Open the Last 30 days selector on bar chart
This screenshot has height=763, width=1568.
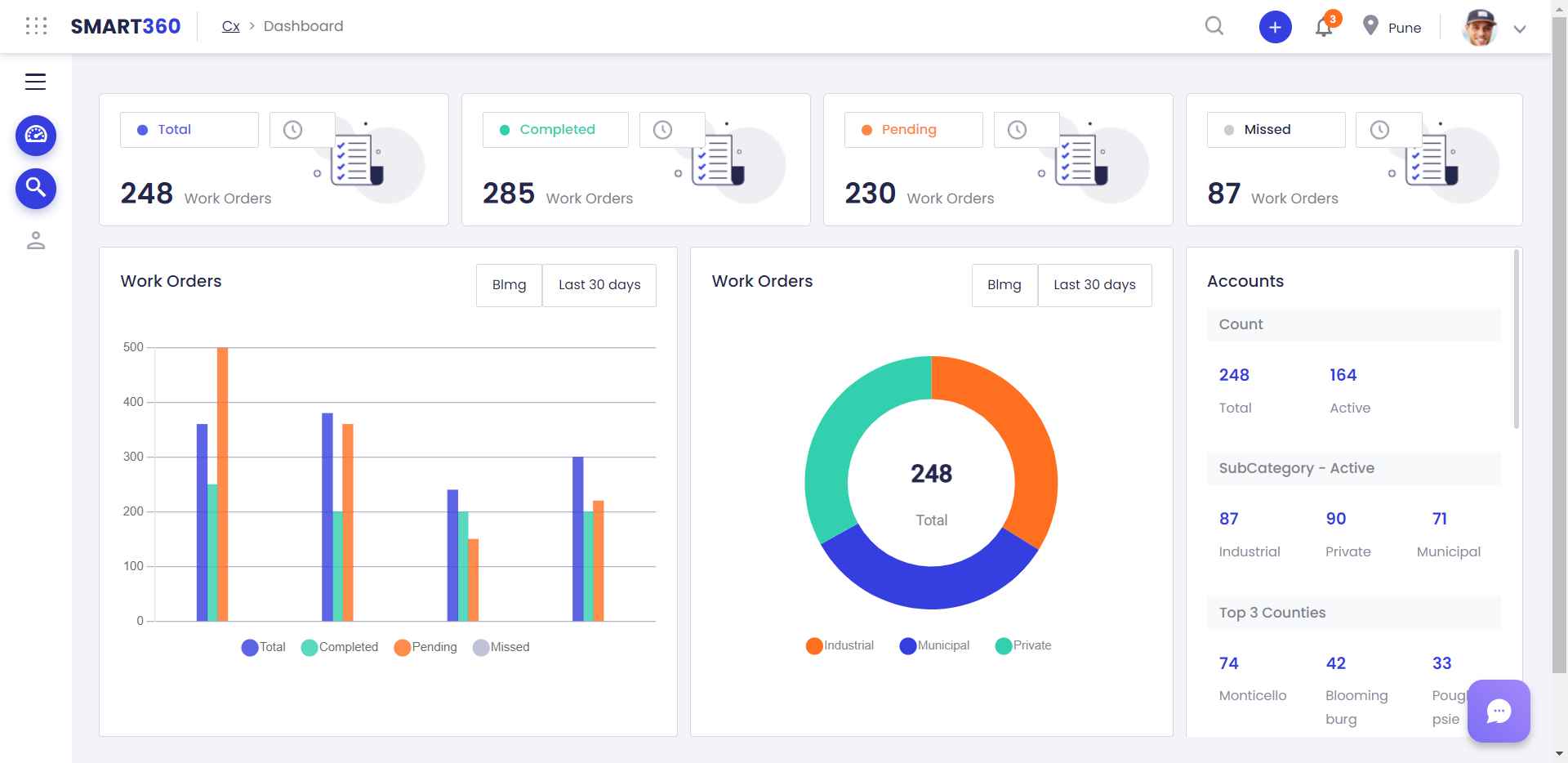(x=599, y=284)
